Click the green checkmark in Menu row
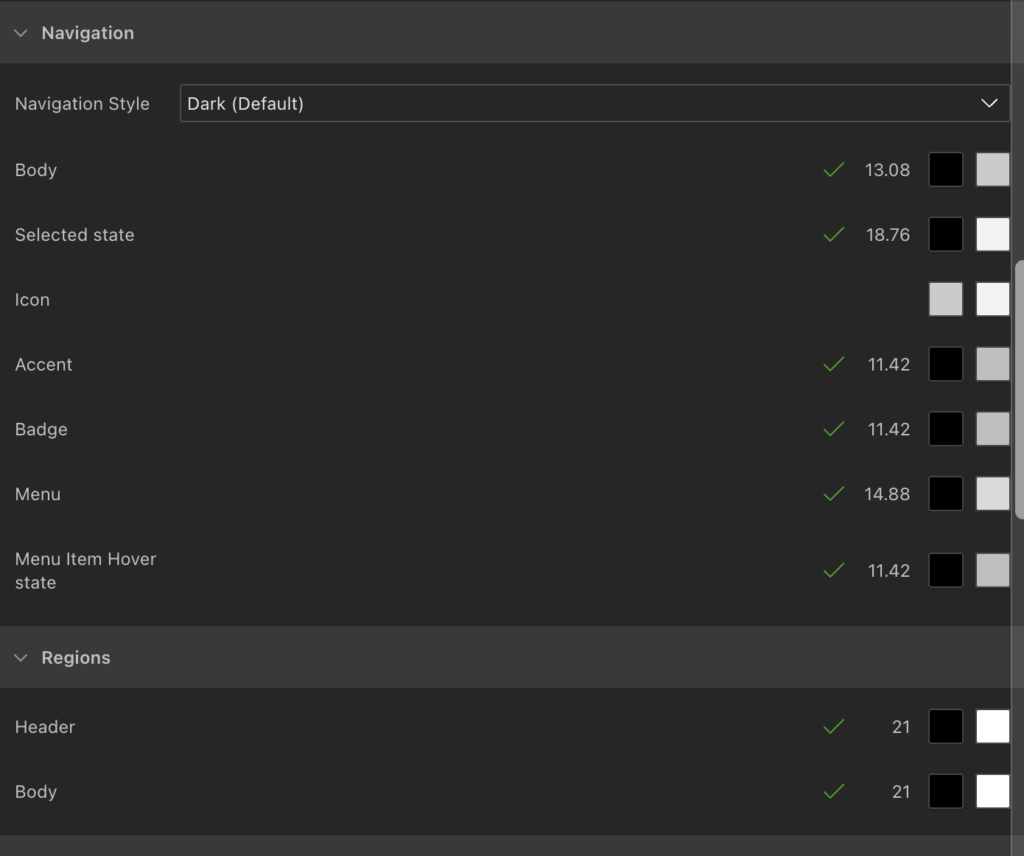Image resolution: width=1024 pixels, height=856 pixels. click(x=833, y=494)
